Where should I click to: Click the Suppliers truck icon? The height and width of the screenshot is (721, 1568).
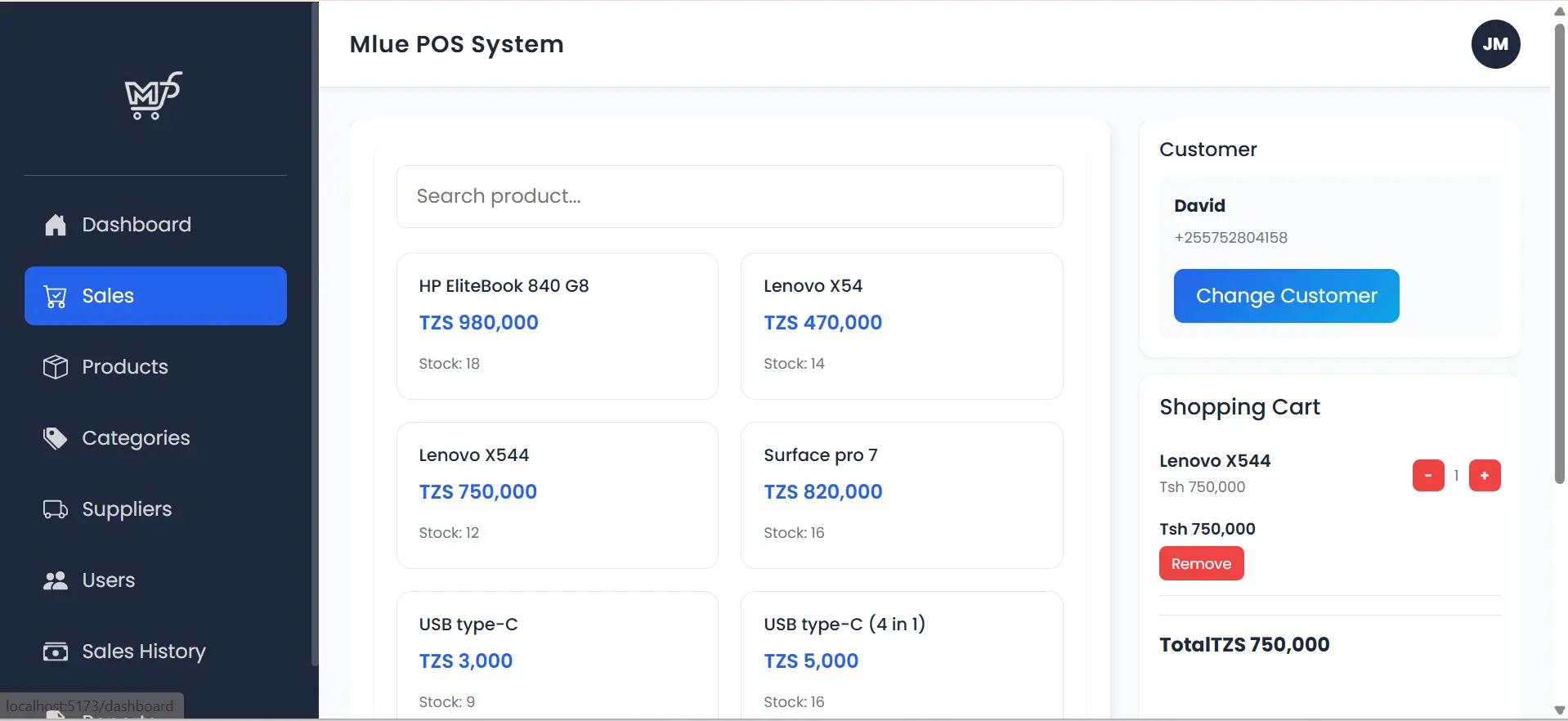point(55,509)
